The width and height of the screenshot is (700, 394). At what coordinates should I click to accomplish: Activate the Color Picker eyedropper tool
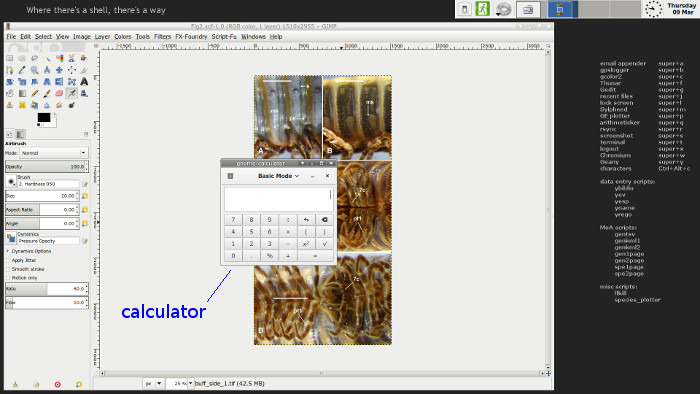click(22, 70)
